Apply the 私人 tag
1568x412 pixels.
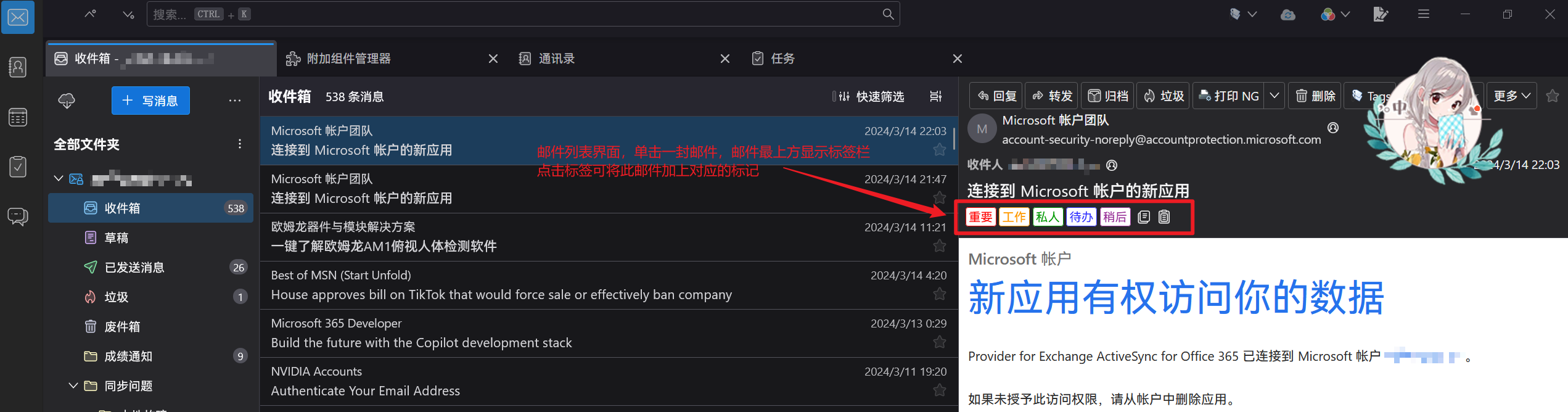tap(1048, 217)
